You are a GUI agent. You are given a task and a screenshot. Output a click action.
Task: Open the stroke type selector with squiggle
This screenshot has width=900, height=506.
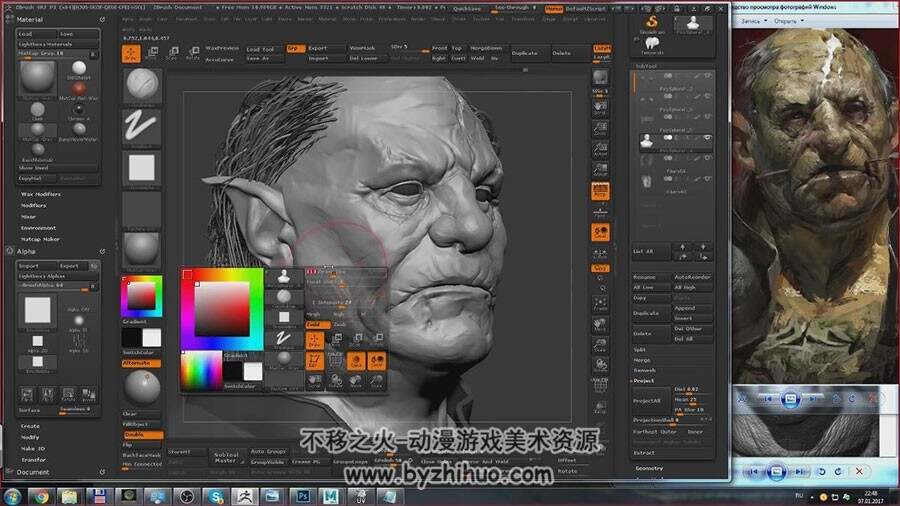pos(142,126)
